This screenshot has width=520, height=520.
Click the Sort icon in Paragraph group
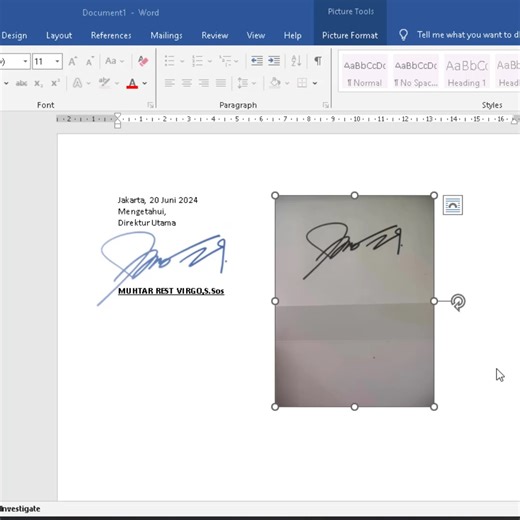(296, 61)
